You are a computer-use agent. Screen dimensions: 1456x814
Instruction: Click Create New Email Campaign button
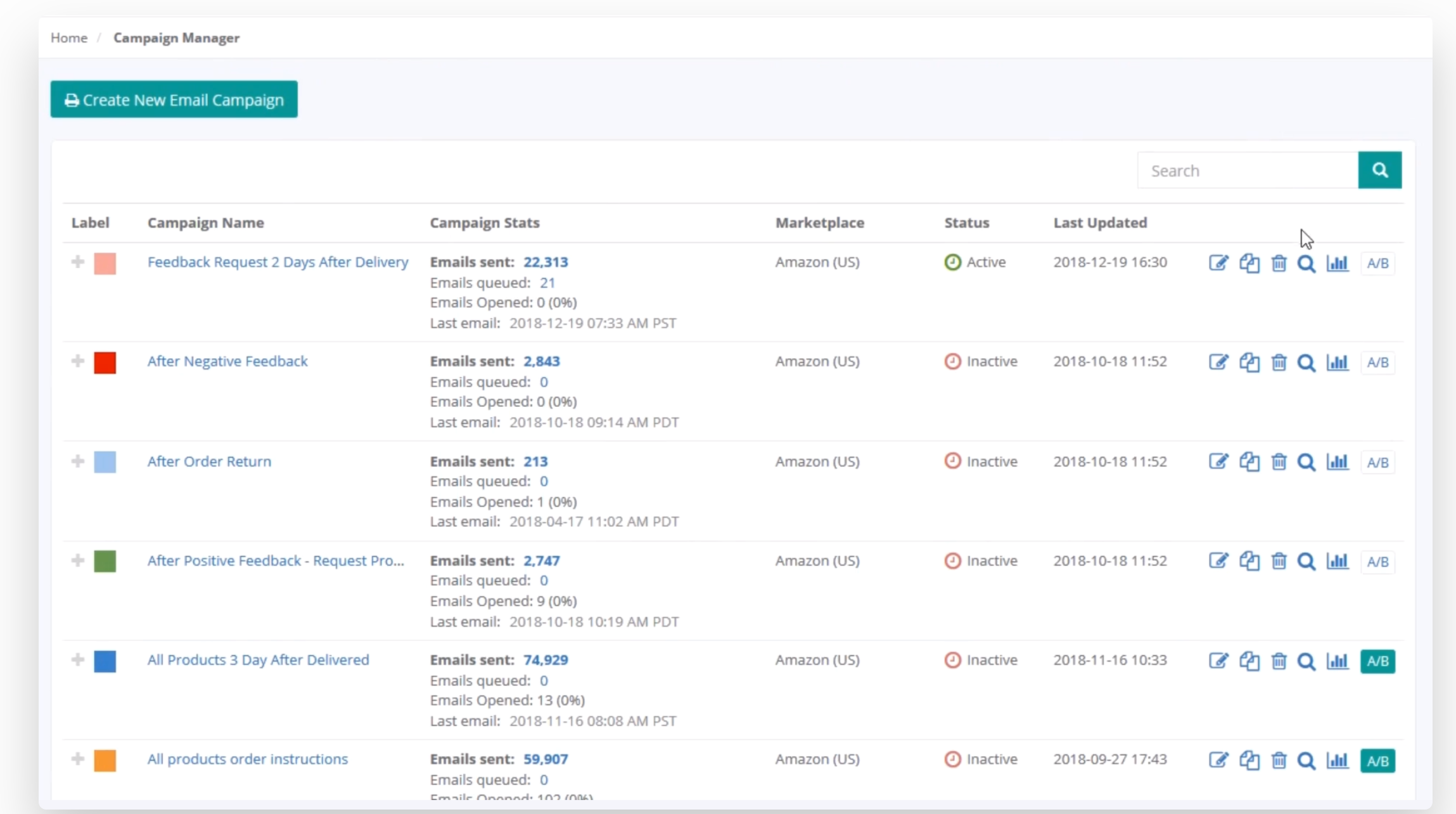click(x=174, y=100)
